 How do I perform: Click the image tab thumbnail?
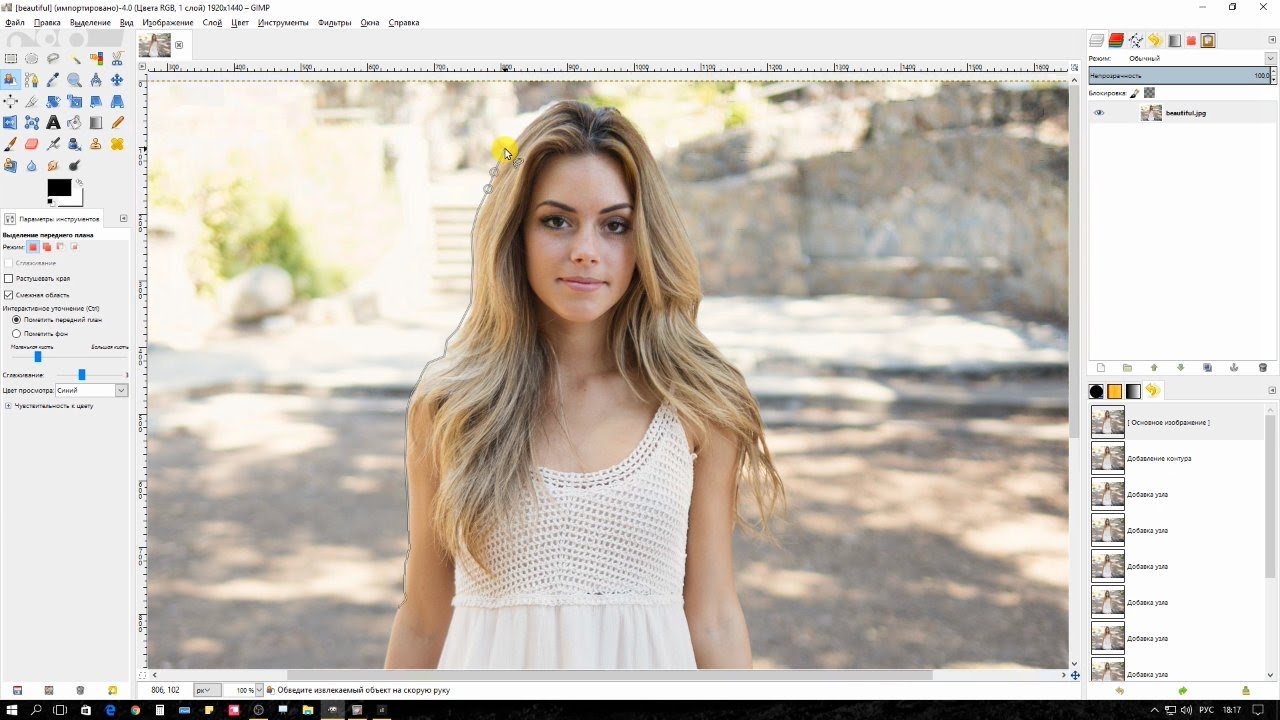(155, 45)
